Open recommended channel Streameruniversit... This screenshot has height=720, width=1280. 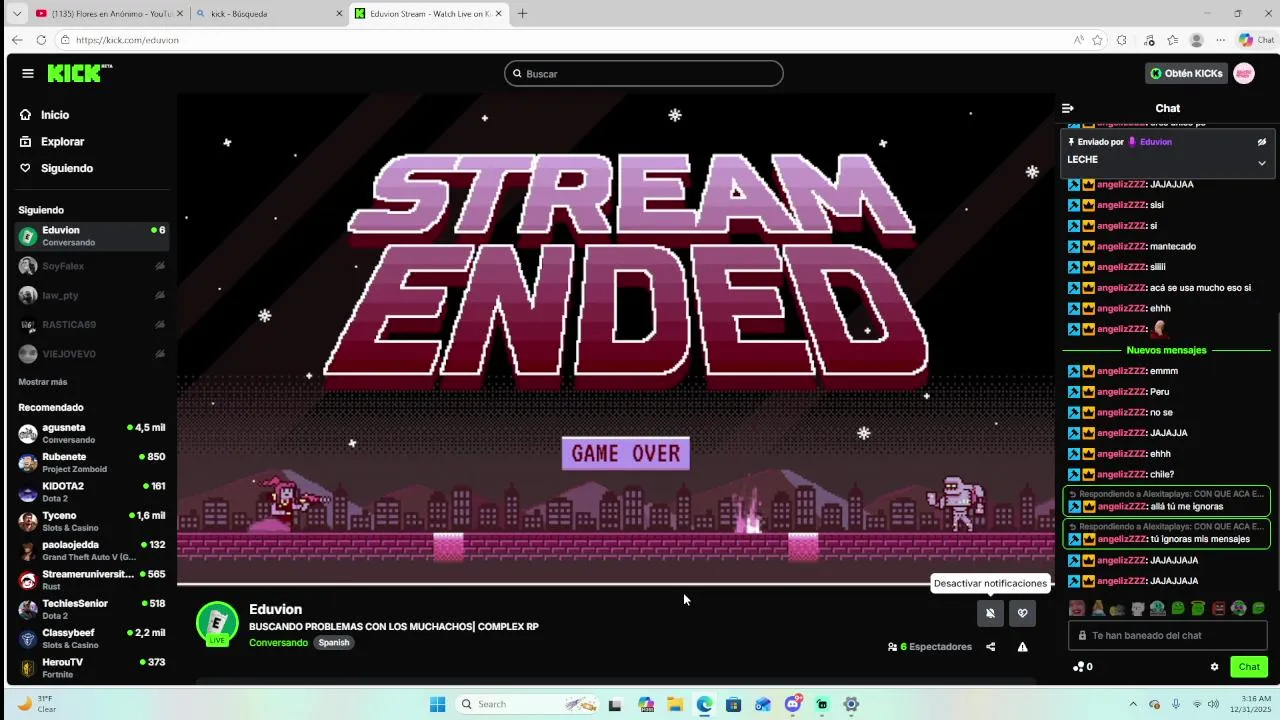(93, 580)
